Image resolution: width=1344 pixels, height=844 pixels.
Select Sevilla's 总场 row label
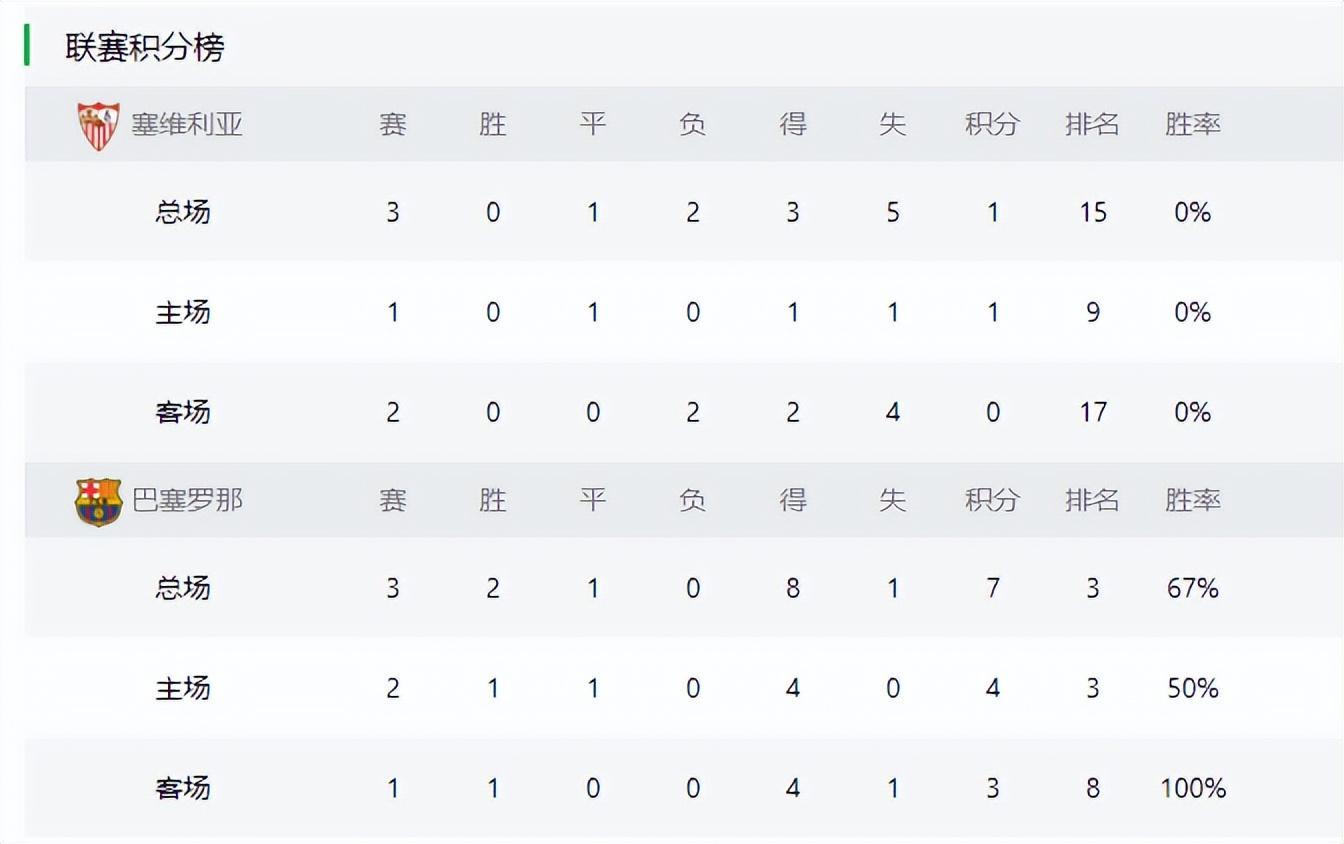pyautogui.click(x=183, y=212)
